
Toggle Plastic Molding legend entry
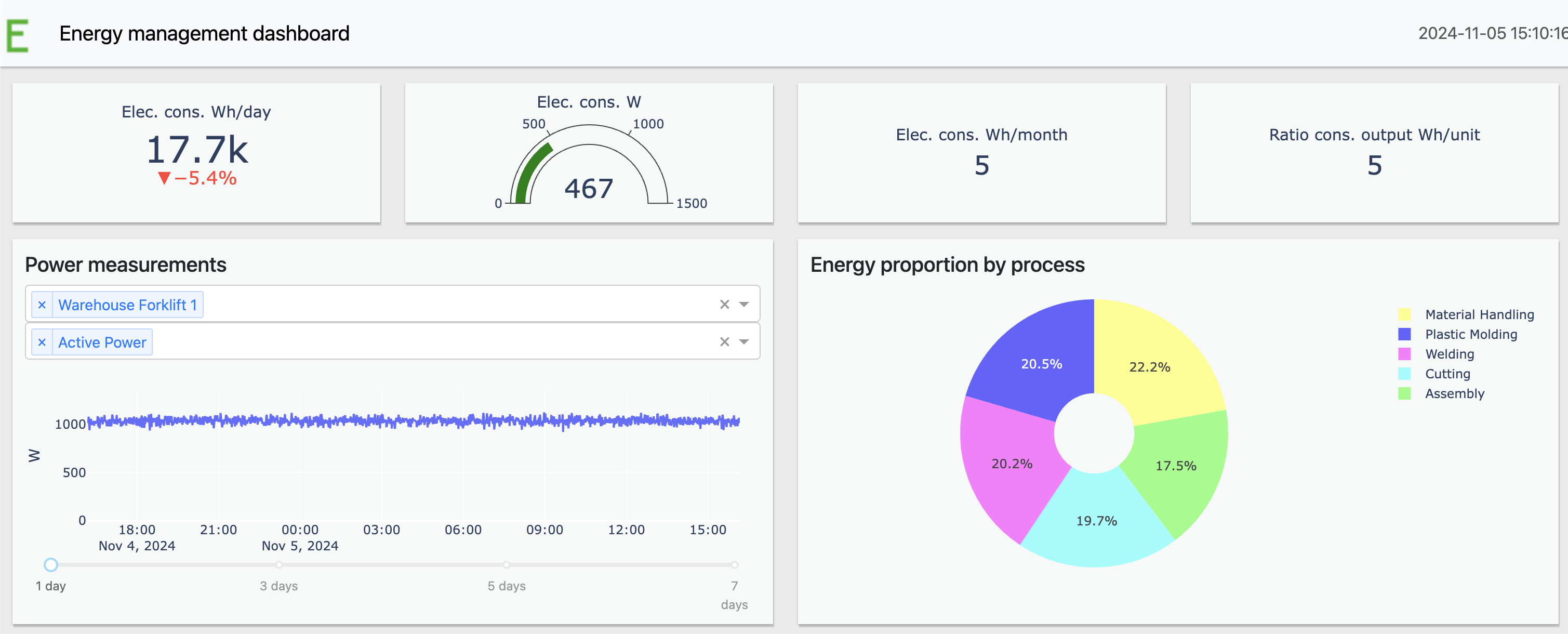[x=1471, y=334]
